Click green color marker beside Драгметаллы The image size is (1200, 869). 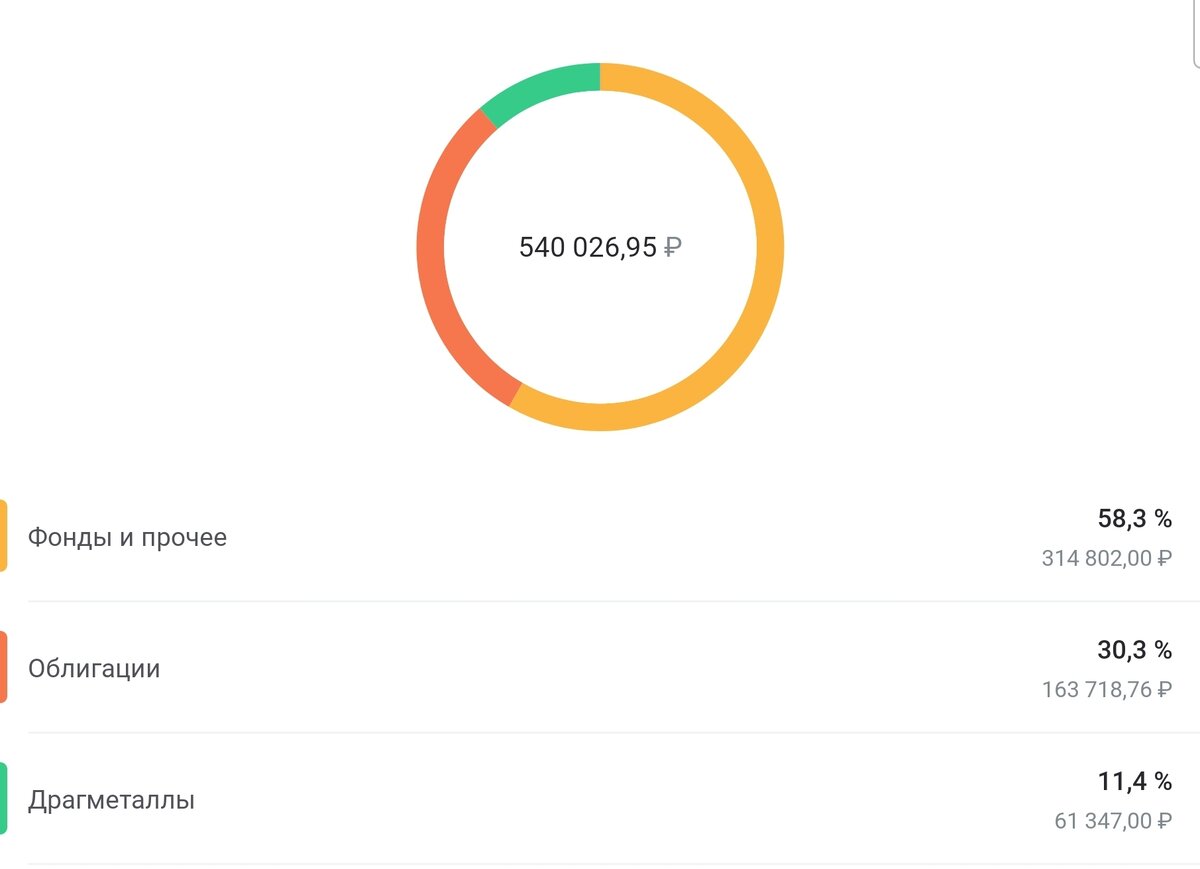tap(3, 798)
